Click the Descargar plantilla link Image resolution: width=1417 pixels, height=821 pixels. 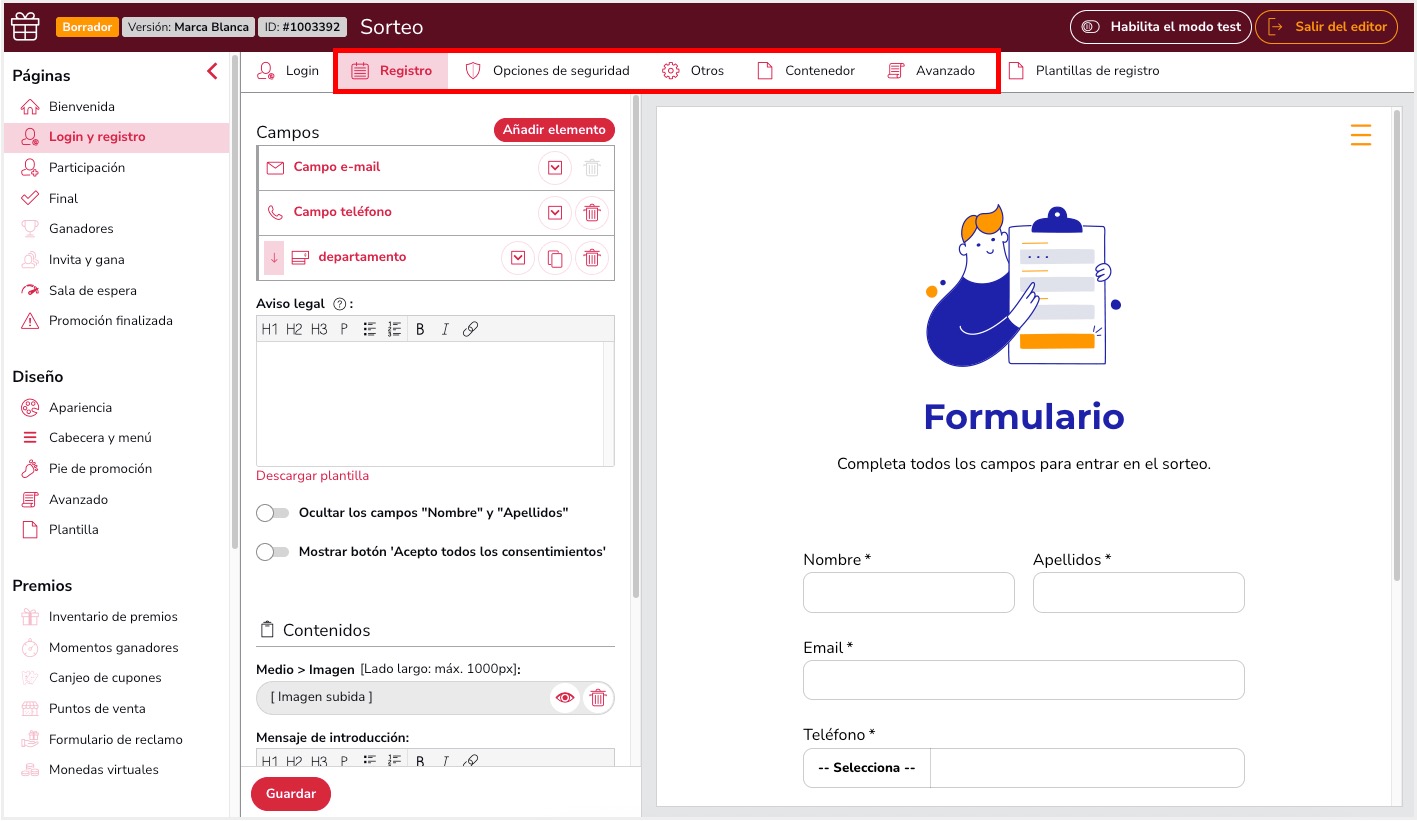click(312, 477)
